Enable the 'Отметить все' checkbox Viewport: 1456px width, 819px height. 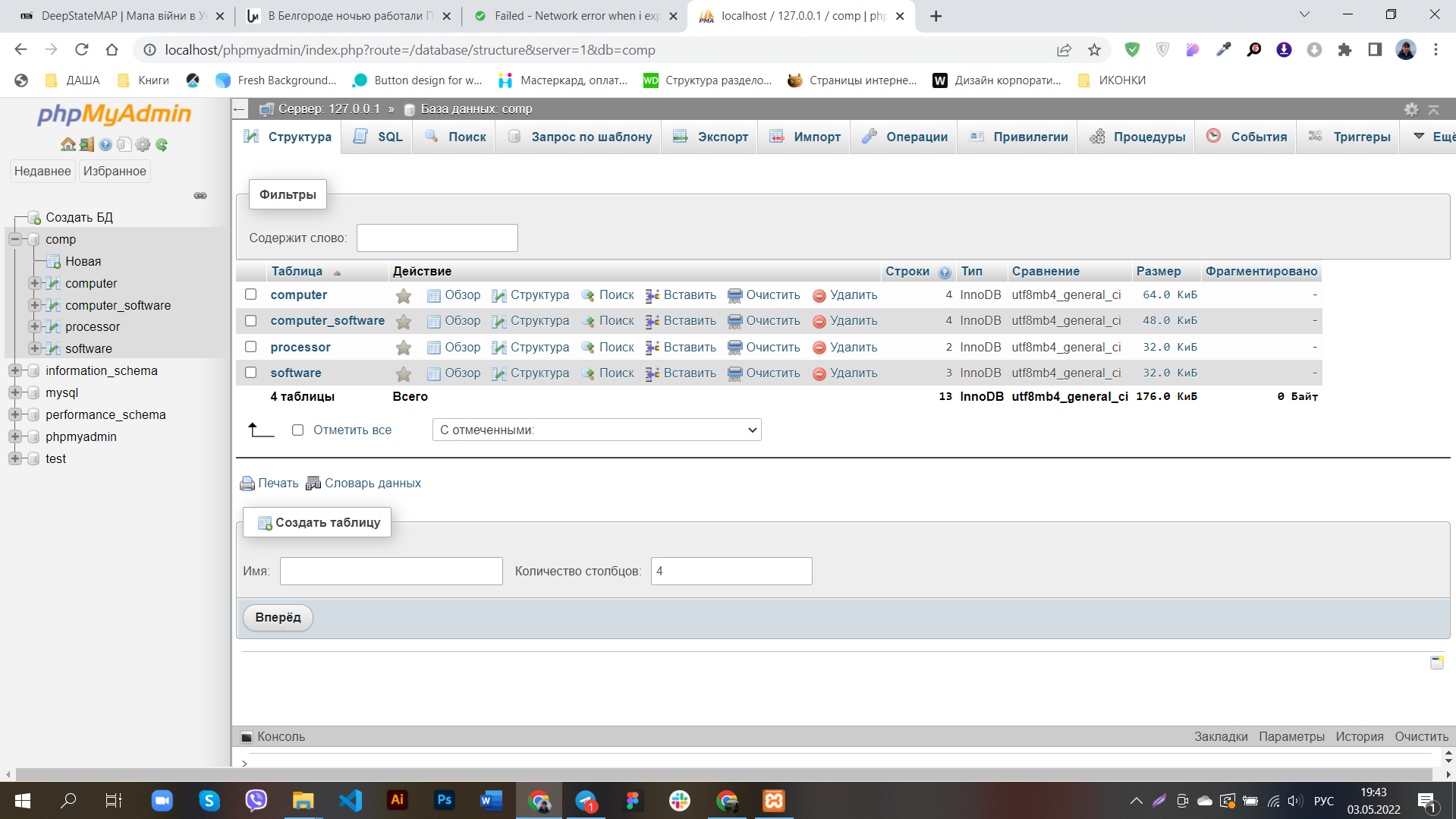[x=297, y=430]
